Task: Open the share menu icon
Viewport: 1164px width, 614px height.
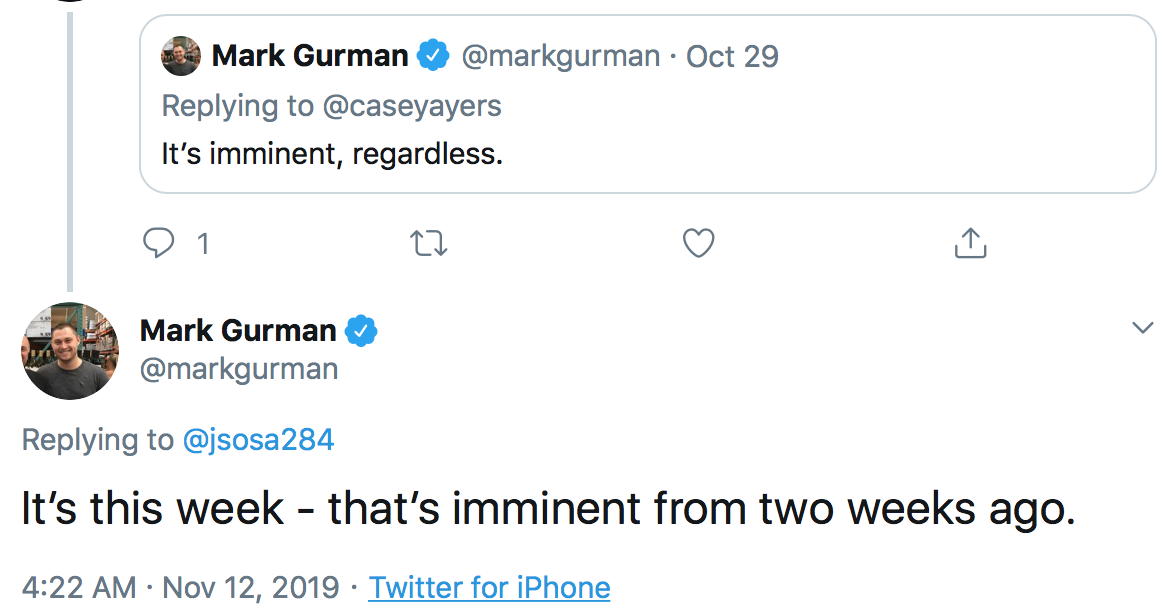Action: [969, 243]
